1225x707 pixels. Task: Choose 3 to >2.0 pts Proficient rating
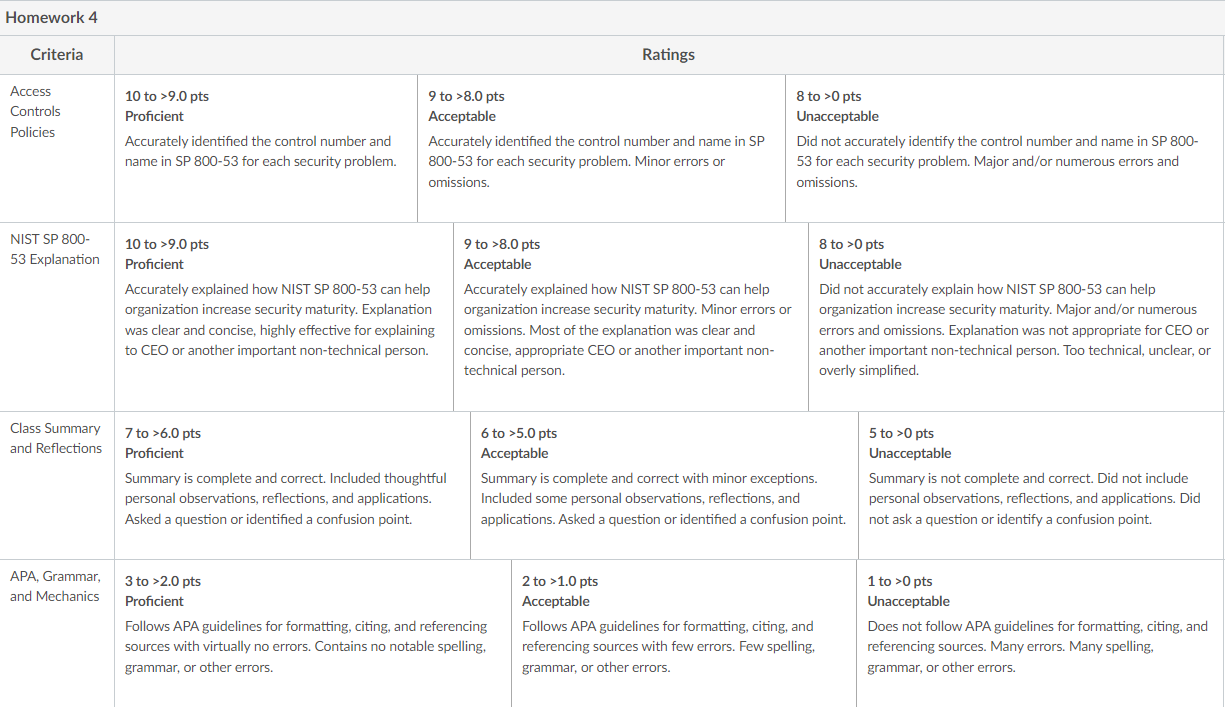pos(313,633)
